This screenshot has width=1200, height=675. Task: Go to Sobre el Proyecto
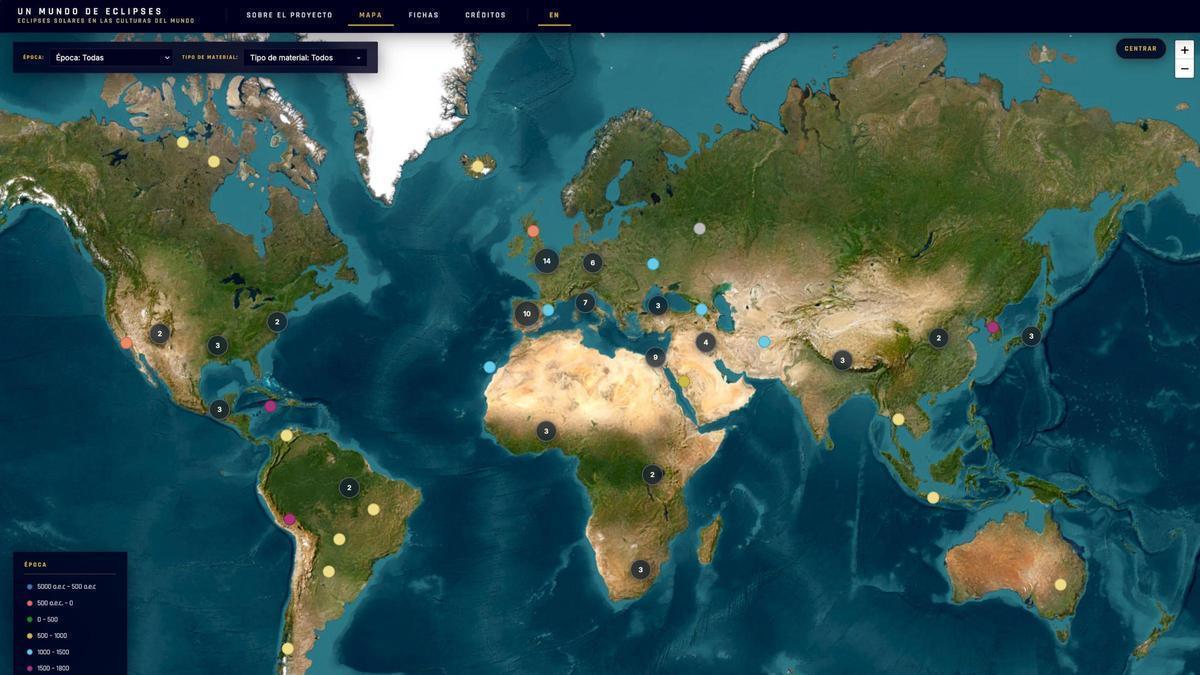(x=290, y=15)
